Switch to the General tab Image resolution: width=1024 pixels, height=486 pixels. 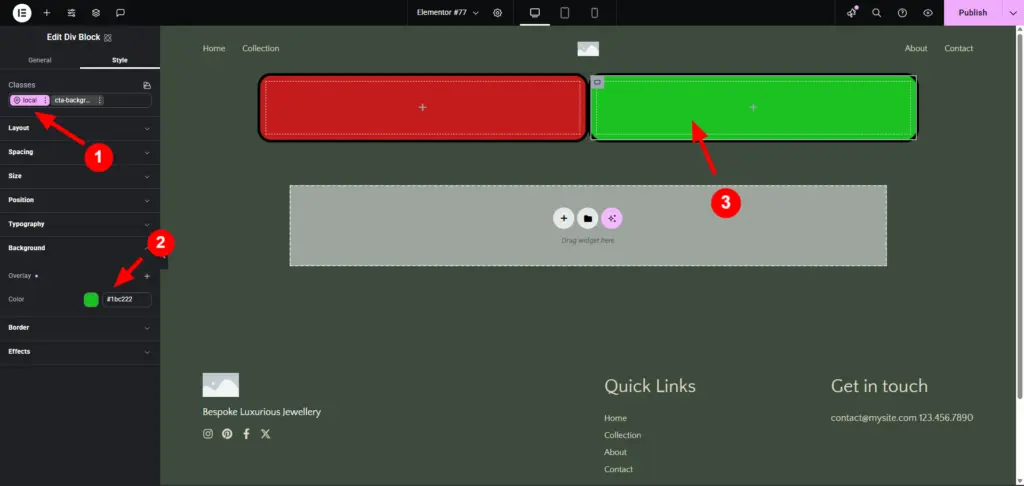(40, 60)
